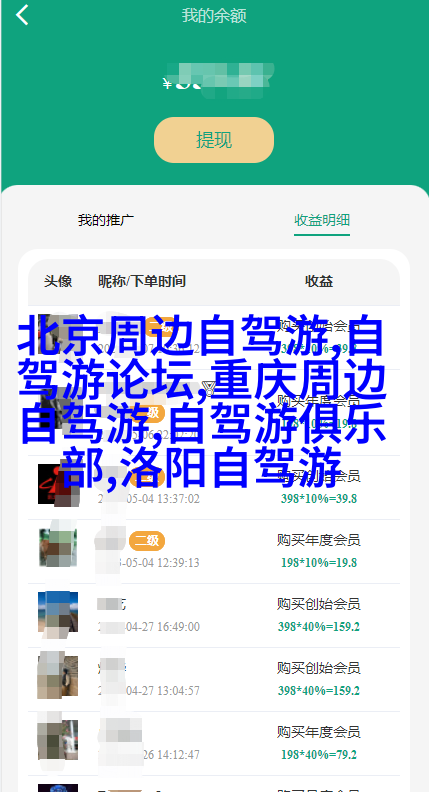
Task: Tap 二级 badge in the 12:39:13 row
Action: pos(147,541)
